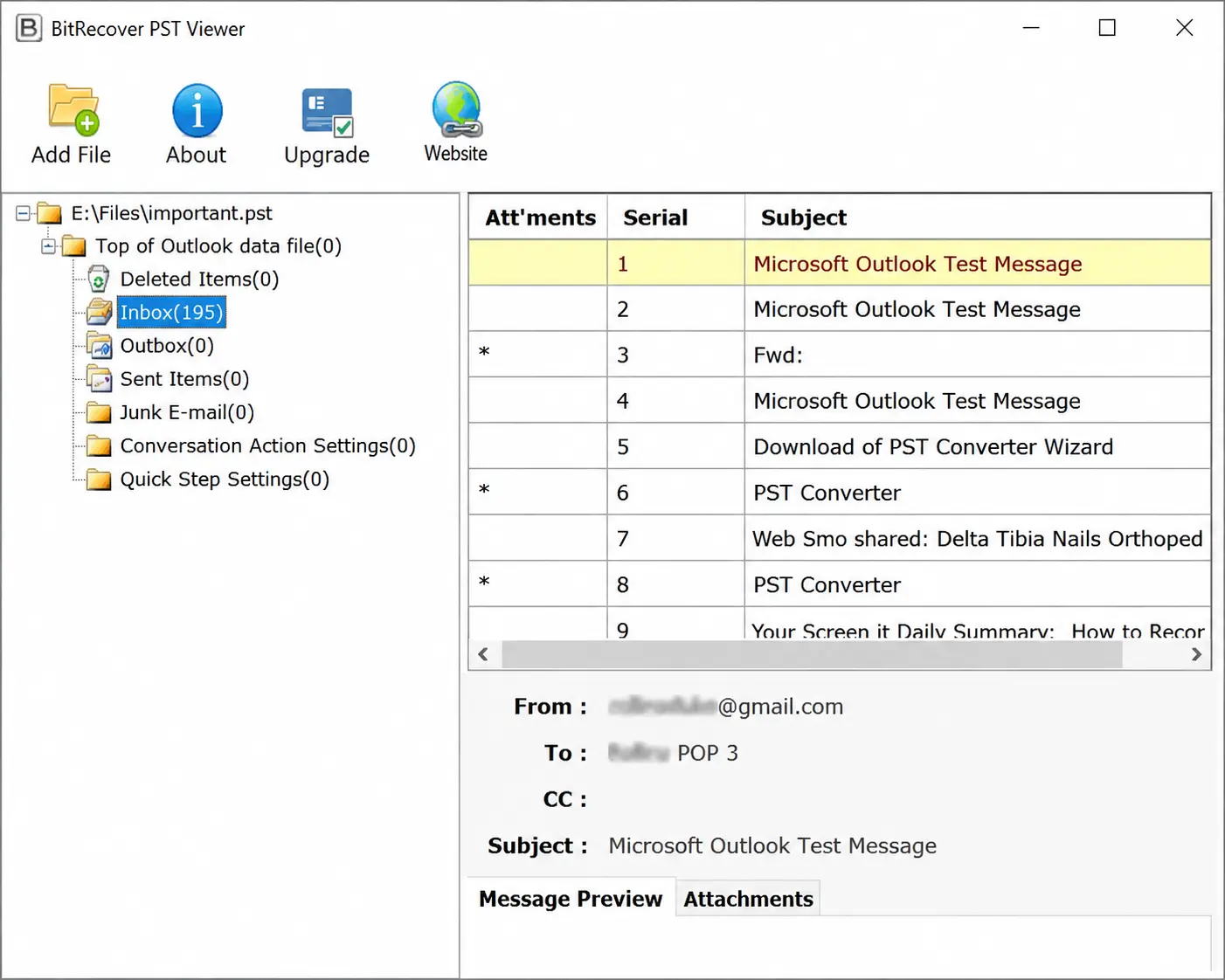The image size is (1225, 980).
Task: Click the attachment asterisk in row 6
Action: (484, 490)
